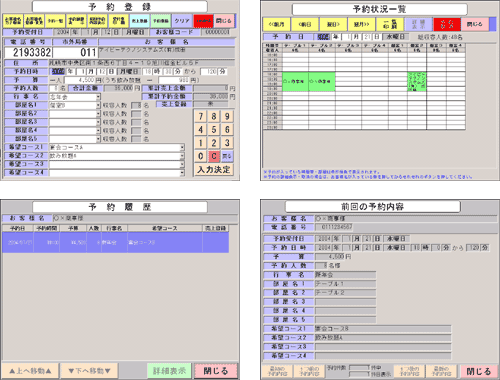This screenshot has height=380, width=500.
Task: Close 前回の予約内容 window with 閉じる
Action: pos(478,371)
